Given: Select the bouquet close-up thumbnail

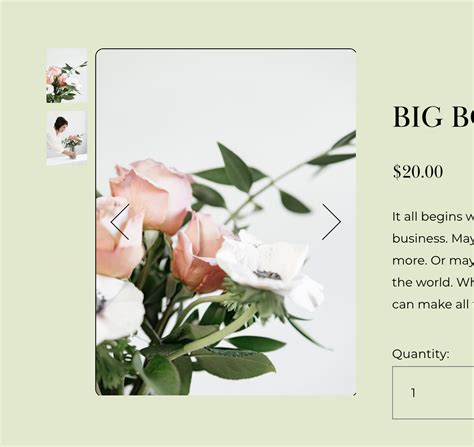Looking at the screenshot, I should pos(67,75).
